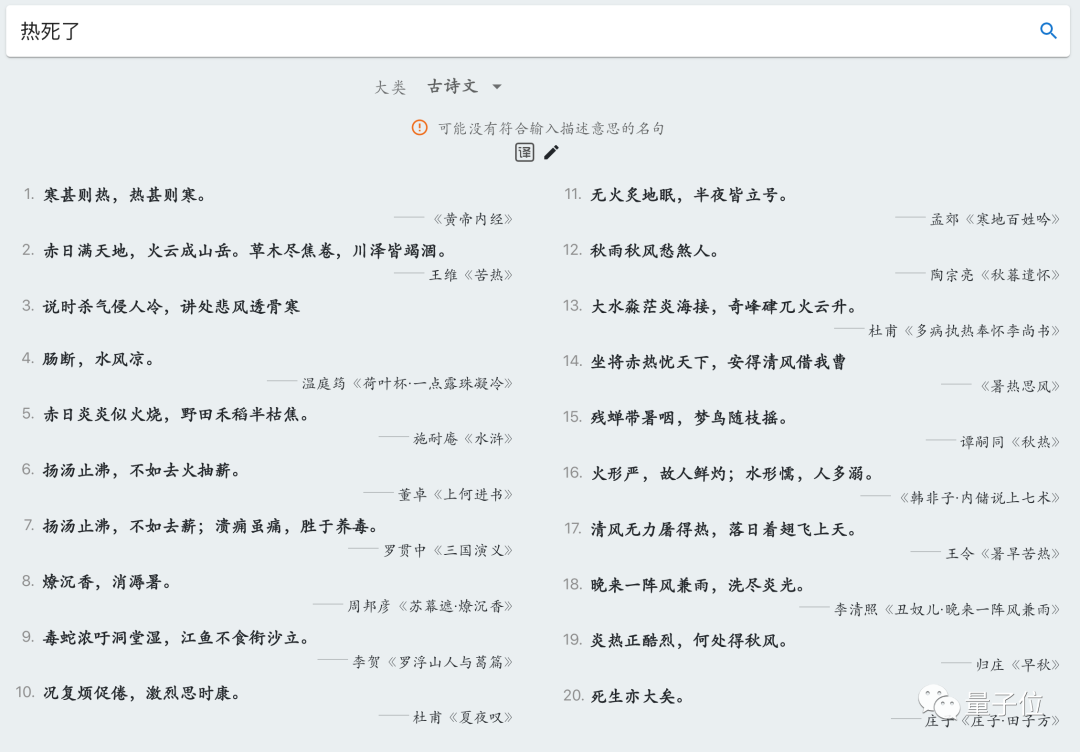
Task: Select quote 炎热正酷烈，何处得秋风。
Action: click(689, 642)
